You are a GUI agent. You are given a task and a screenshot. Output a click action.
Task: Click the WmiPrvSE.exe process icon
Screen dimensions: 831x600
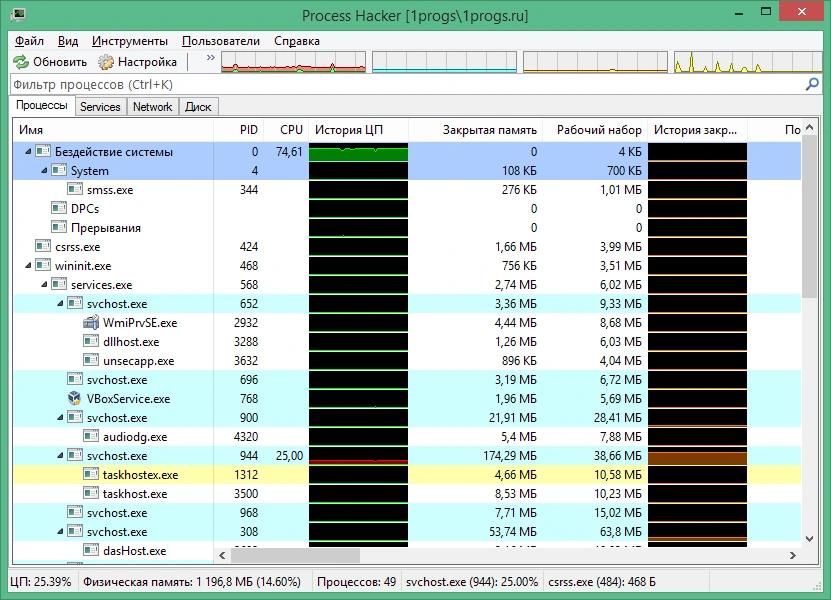click(91, 322)
